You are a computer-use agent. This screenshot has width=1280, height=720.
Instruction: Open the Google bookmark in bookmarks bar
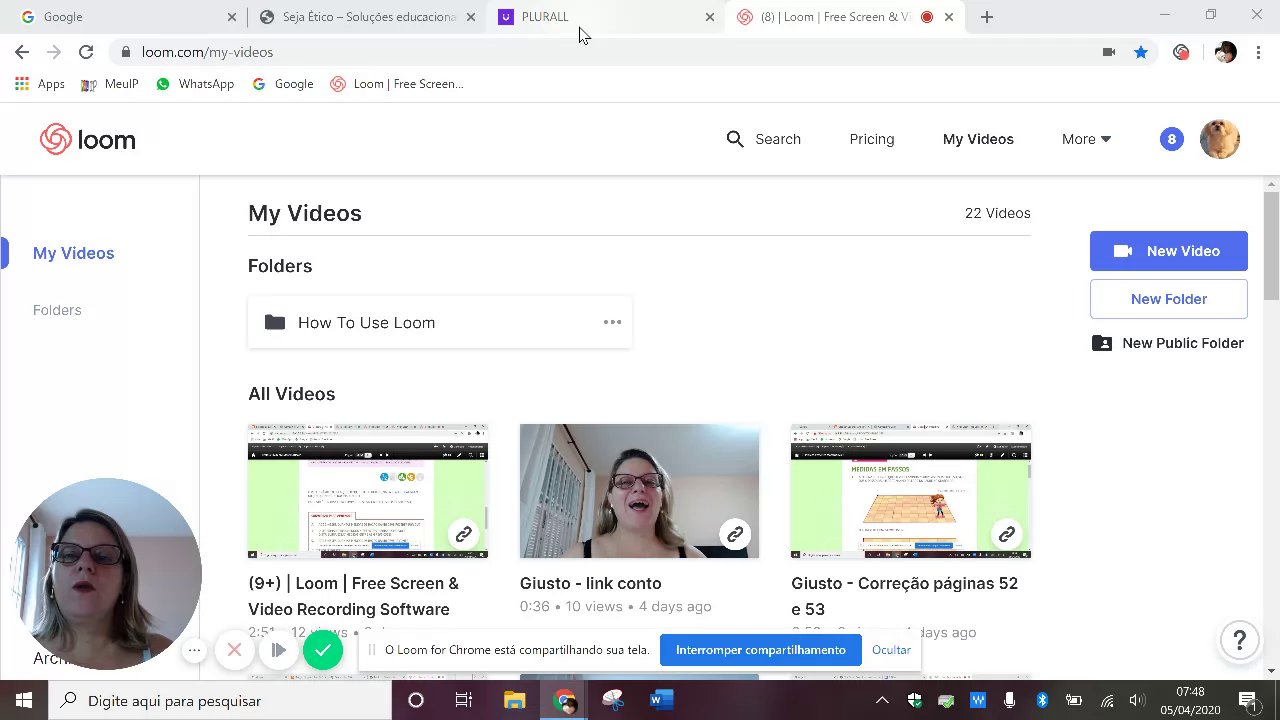point(283,84)
